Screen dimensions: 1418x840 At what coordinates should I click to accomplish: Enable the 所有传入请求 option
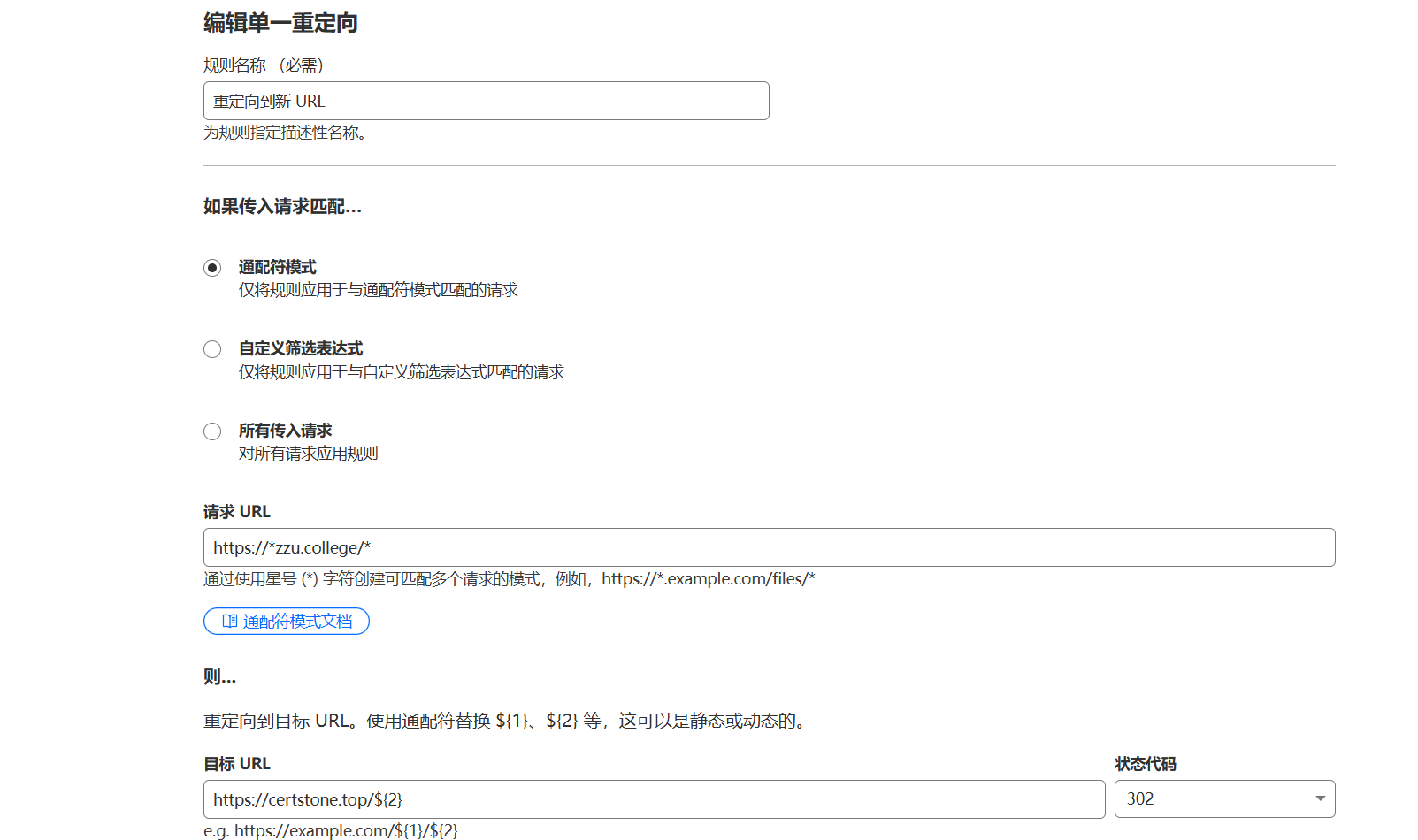[x=212, y=431]
